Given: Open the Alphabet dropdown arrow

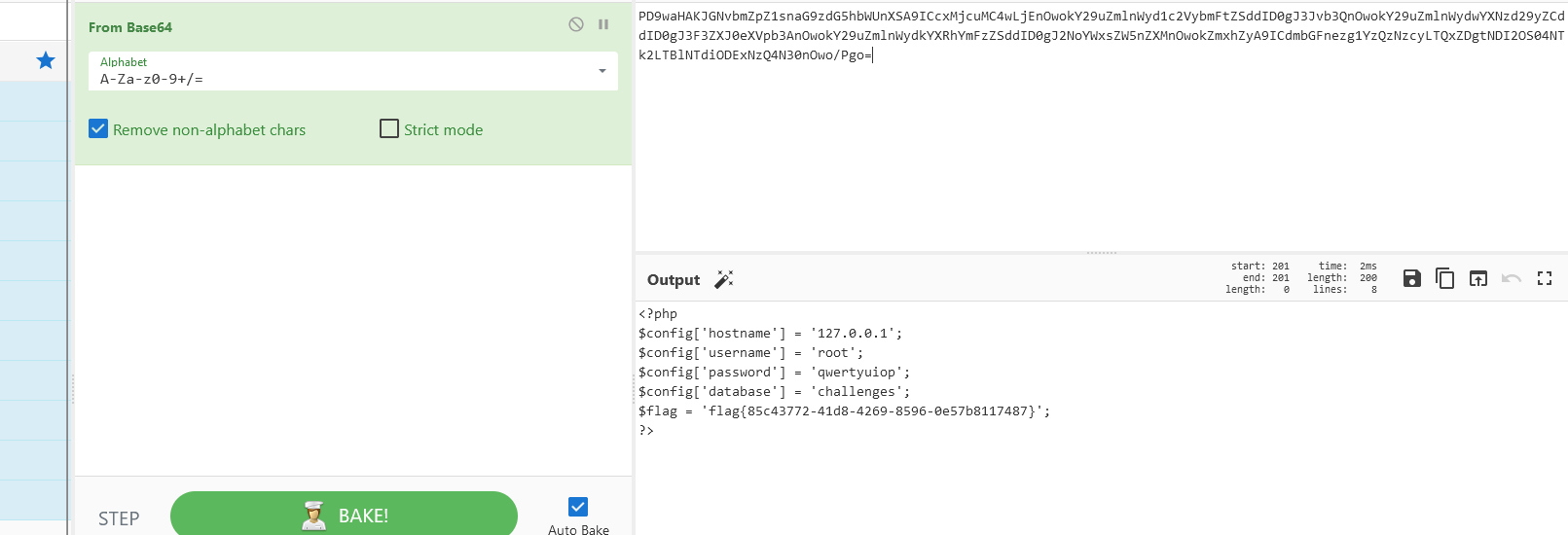Looking at the screenshot, I should point(602,71).
